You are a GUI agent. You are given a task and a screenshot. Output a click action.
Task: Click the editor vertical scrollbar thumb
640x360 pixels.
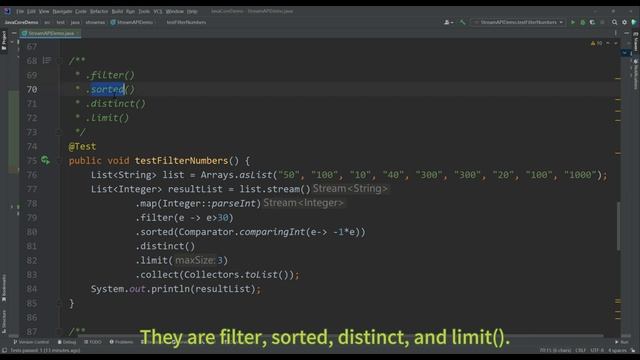[x=618, y=226]
